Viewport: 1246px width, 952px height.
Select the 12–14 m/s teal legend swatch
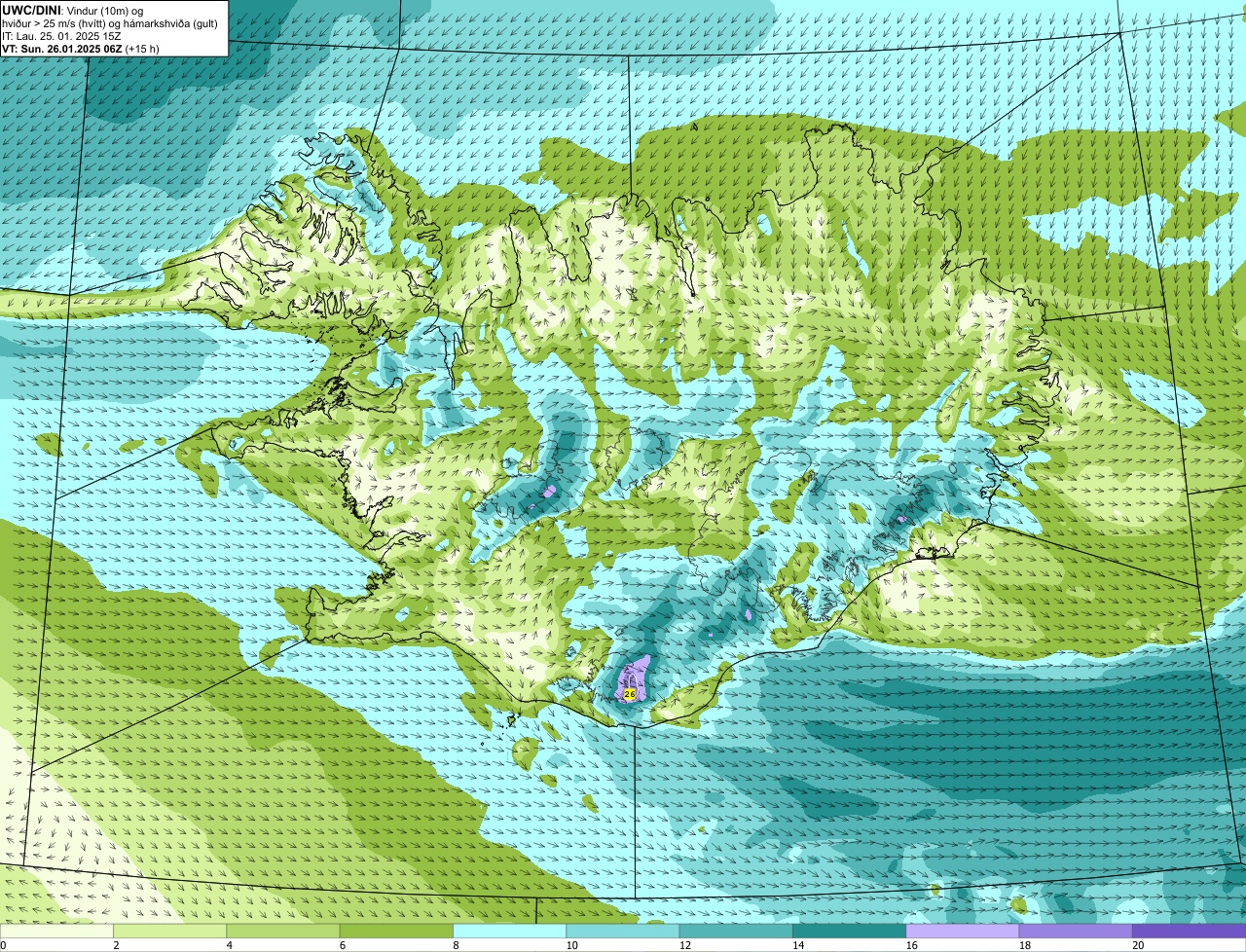pyautogui.click(x=736, y=931)
